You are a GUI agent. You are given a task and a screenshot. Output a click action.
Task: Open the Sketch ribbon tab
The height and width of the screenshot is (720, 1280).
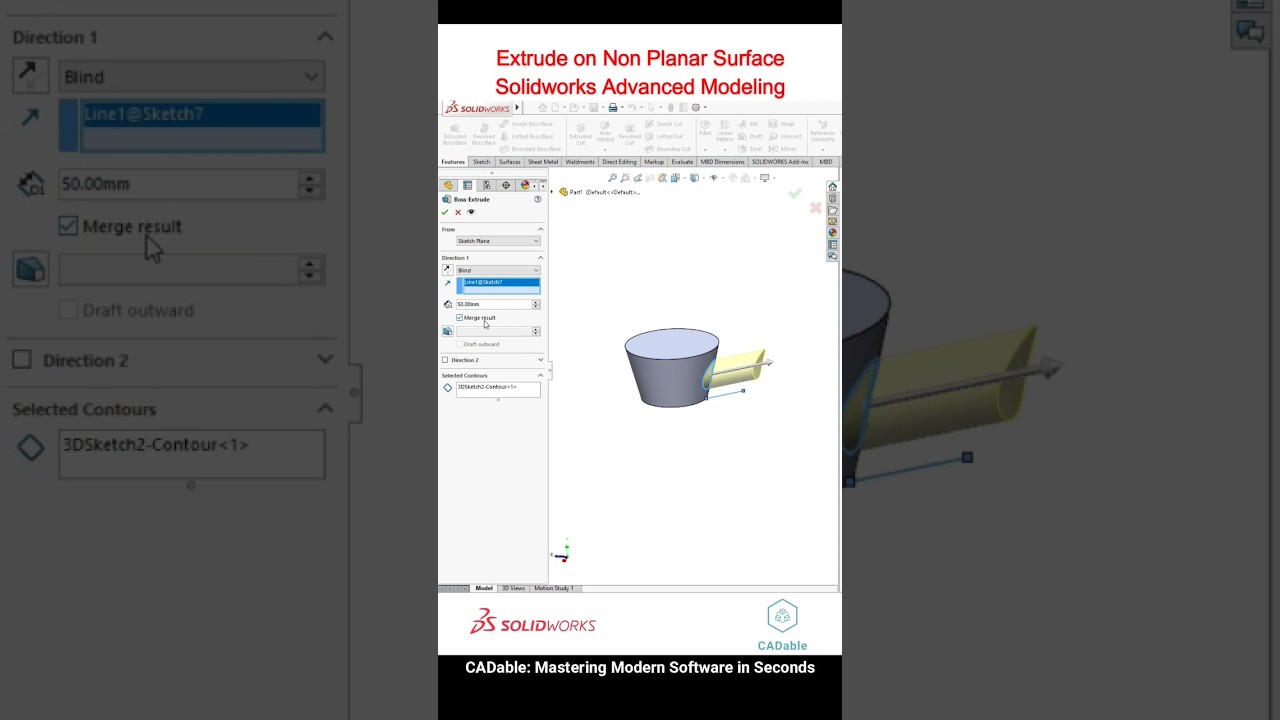[481, 162]
